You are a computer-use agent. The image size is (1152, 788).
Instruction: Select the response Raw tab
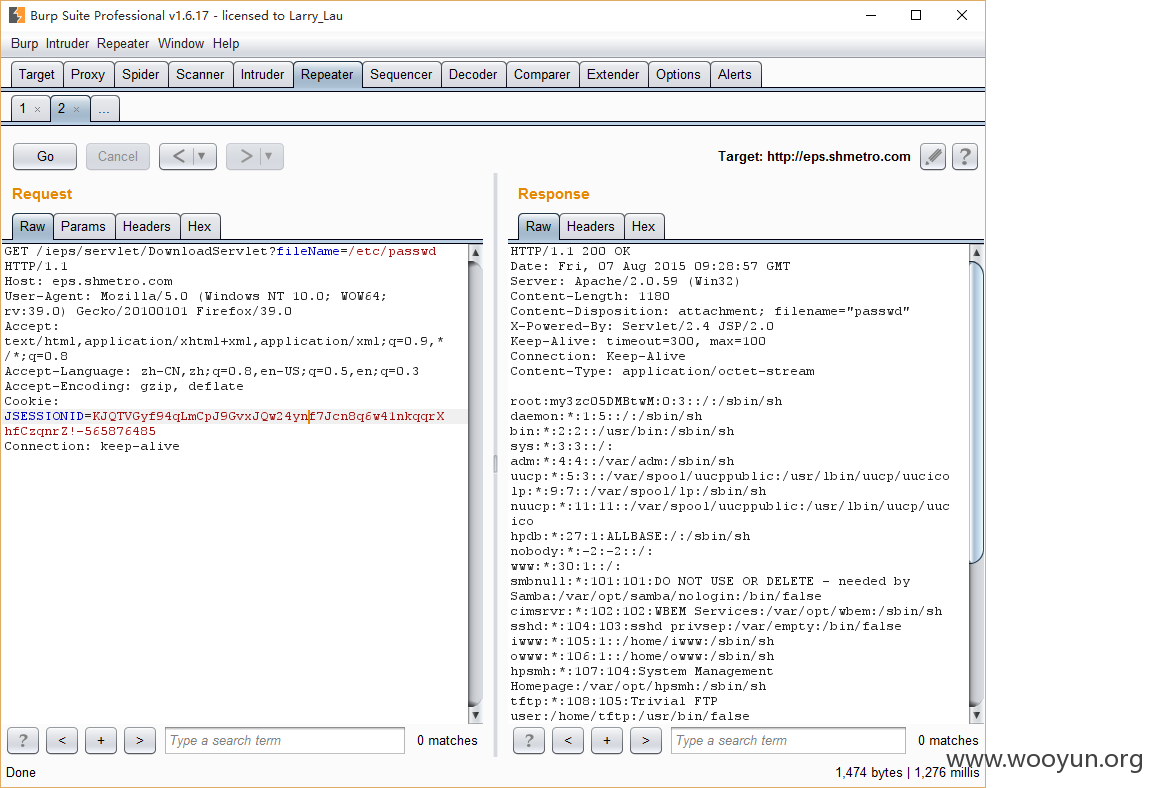click(x=539, y=226)
